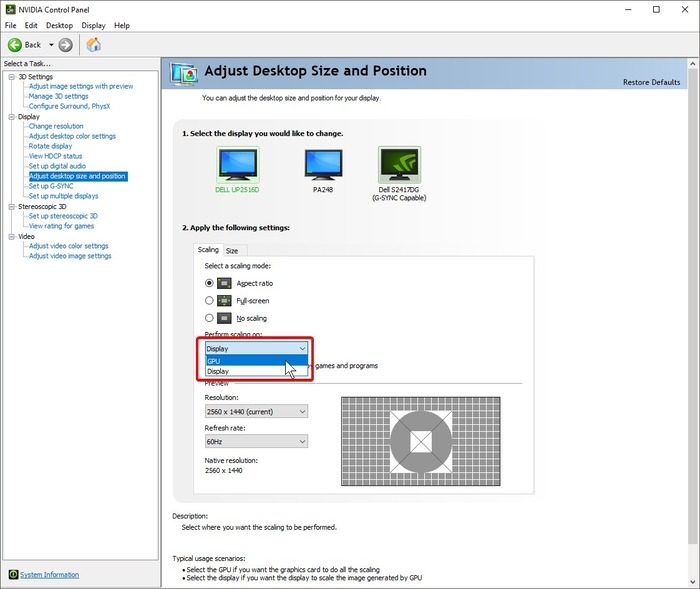Choose GPU from the scaling dropdown list
Viewport: 700px width, 589px height.
(x=214, y=361)
